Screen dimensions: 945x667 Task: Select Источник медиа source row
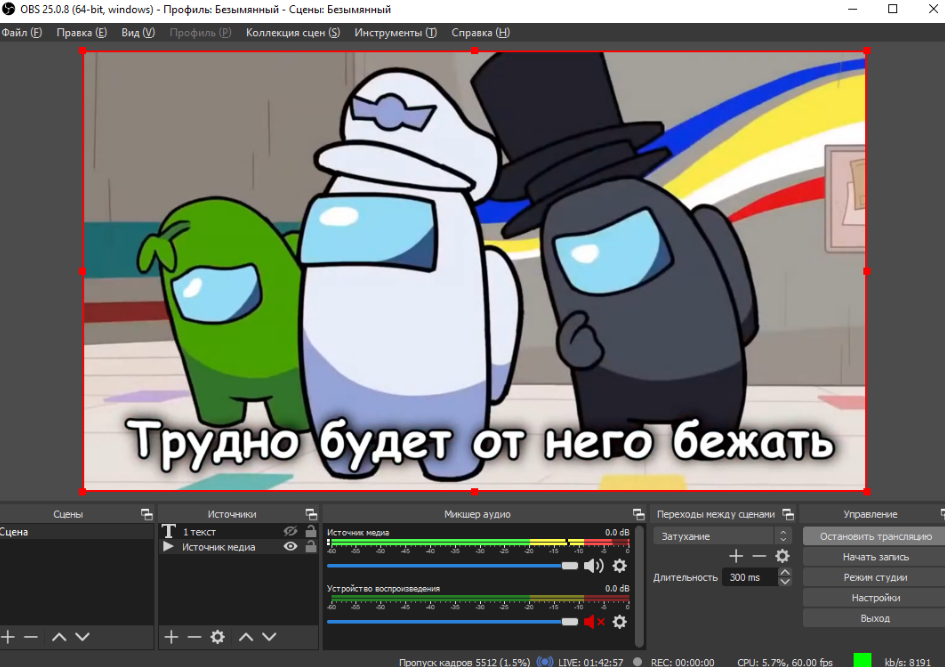click(x=238, y=546)
